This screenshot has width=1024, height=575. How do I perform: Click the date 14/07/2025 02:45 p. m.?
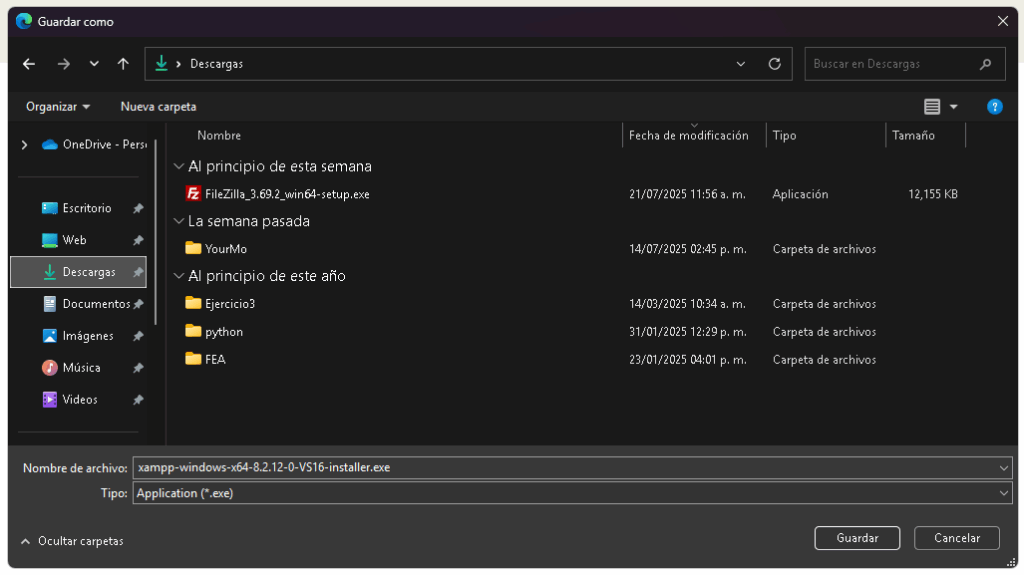tap(688, 249)
